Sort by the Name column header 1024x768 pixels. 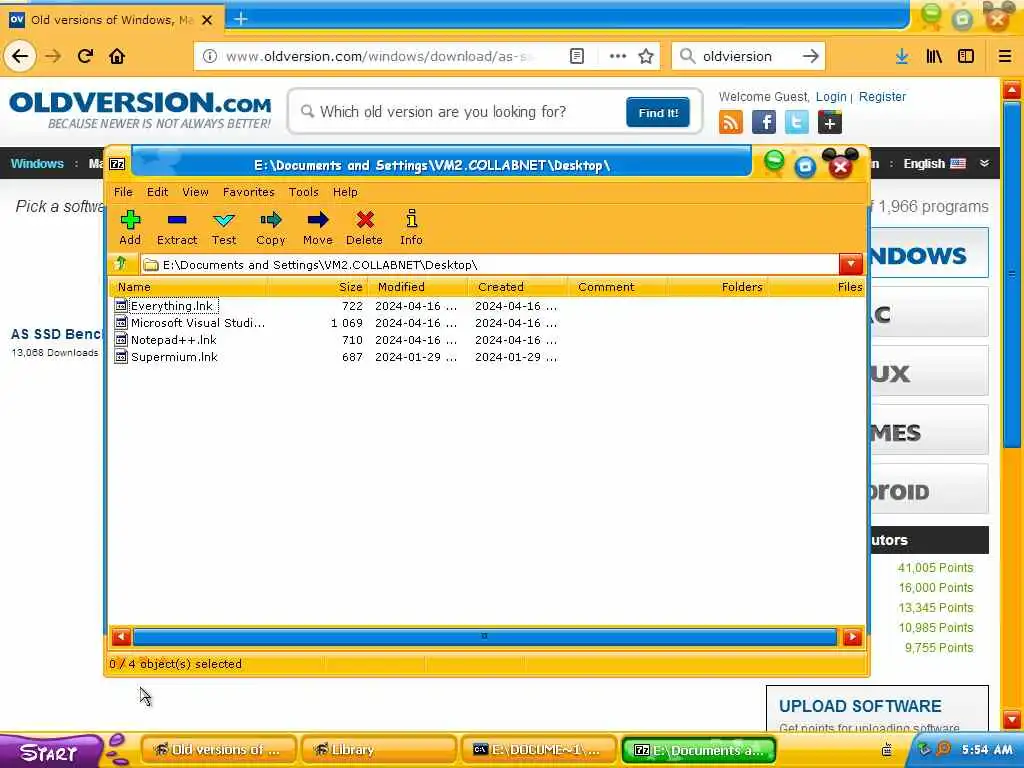pos(188,287)
